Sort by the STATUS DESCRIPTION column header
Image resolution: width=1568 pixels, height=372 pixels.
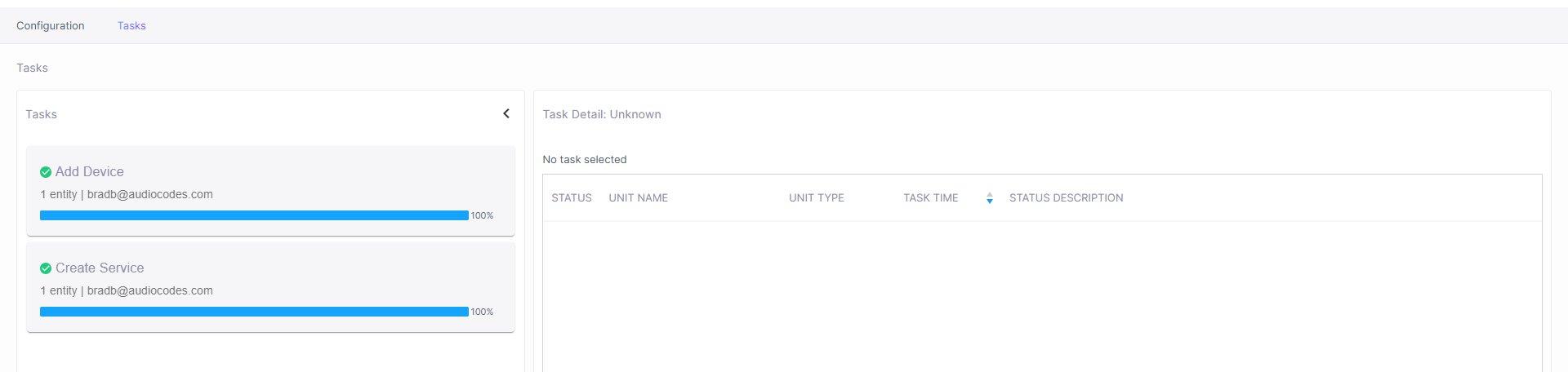pyautogui.click(x=1066, y=198)
